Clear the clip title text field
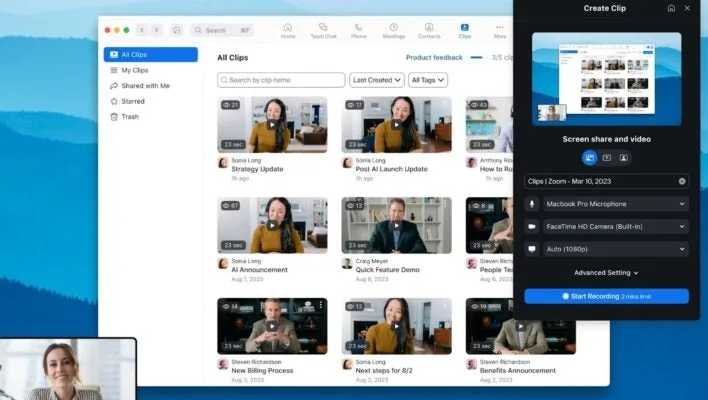This screenshot has width=708, height=400. point(682,181)
